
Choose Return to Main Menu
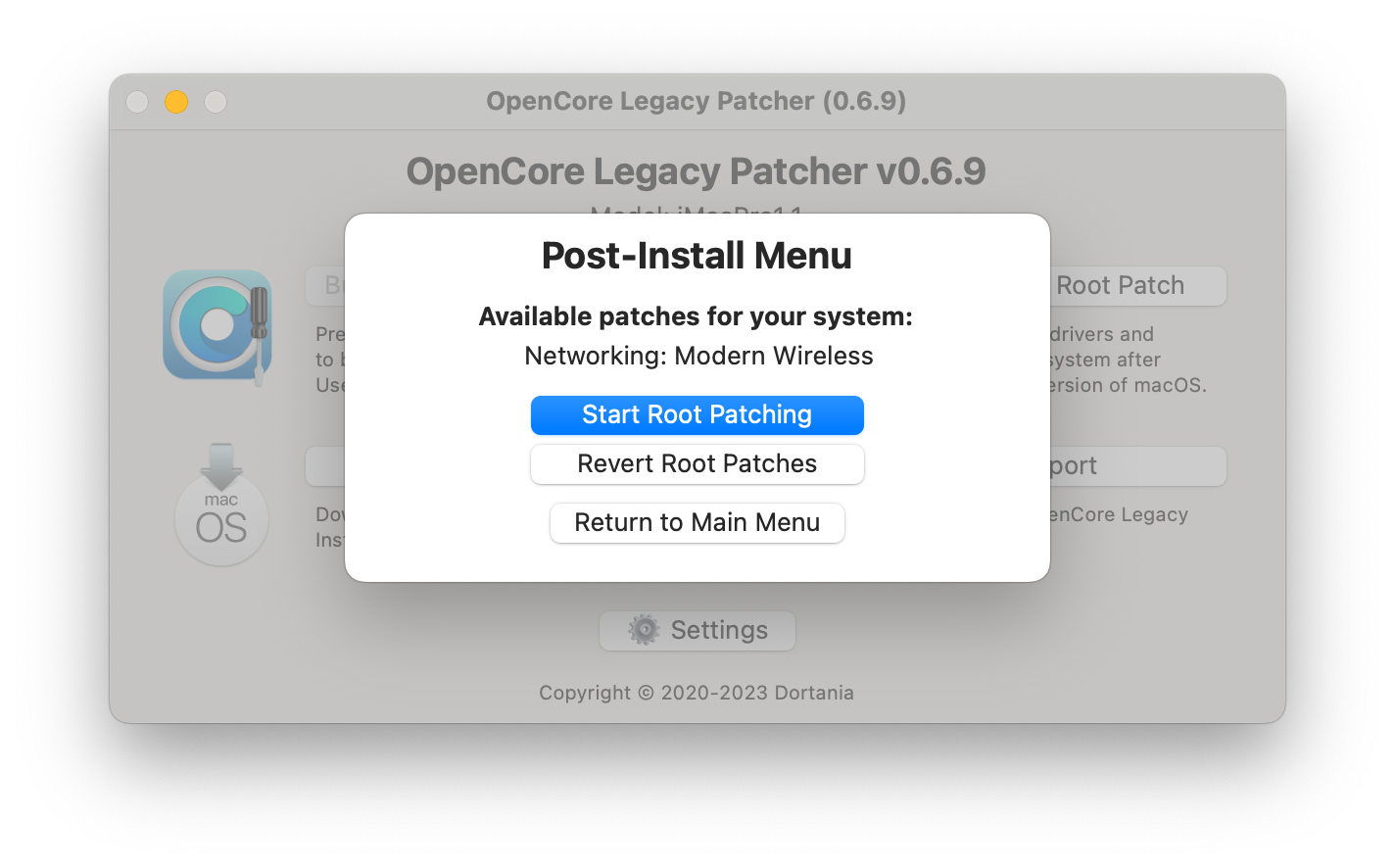pos(697,522)
